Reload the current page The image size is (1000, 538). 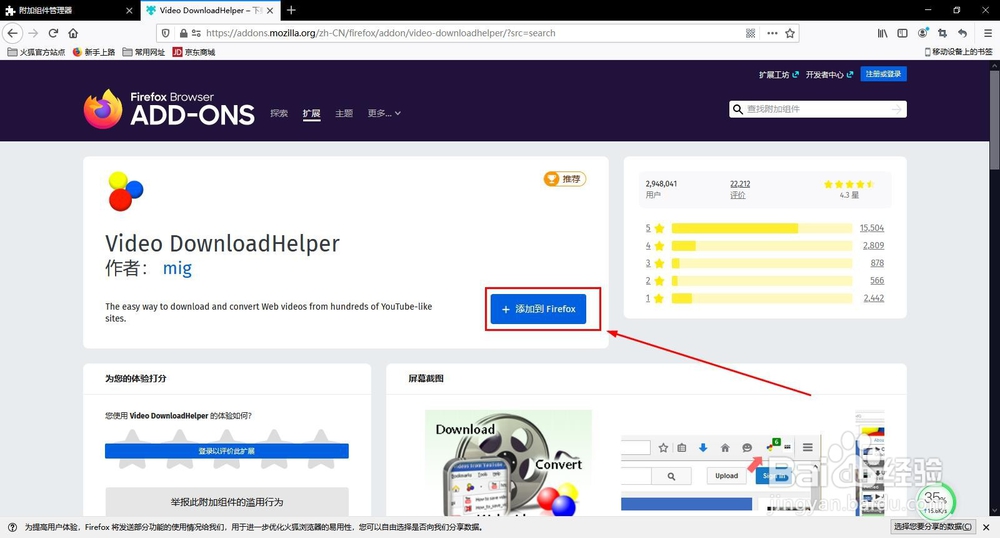click(54, 33)
